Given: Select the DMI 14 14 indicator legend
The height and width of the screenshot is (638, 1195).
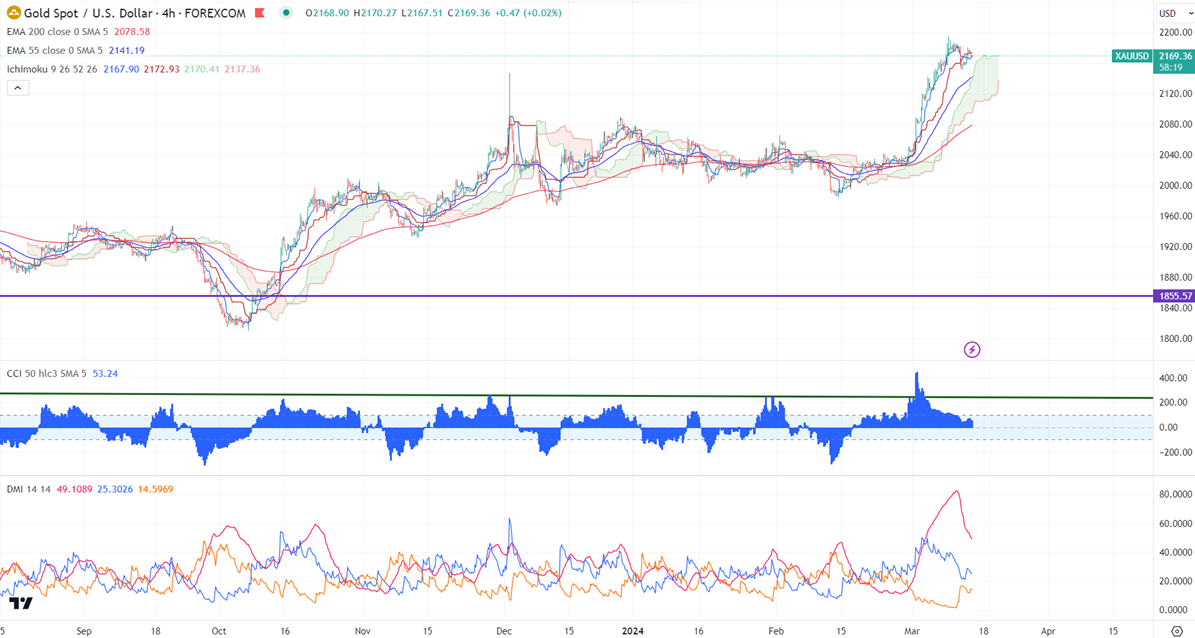Looking at the screenshot, I should 29,489.
